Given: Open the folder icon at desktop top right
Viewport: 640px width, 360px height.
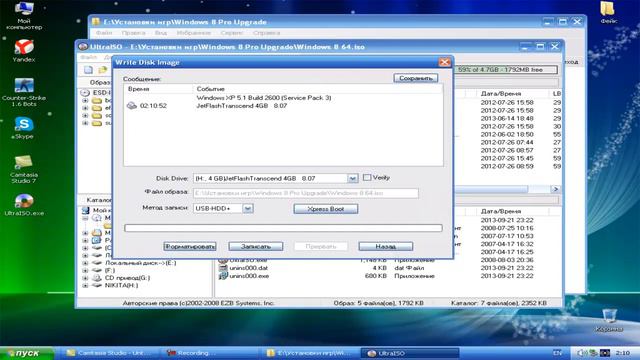Looking at the screenshot, I should (608, 12).
